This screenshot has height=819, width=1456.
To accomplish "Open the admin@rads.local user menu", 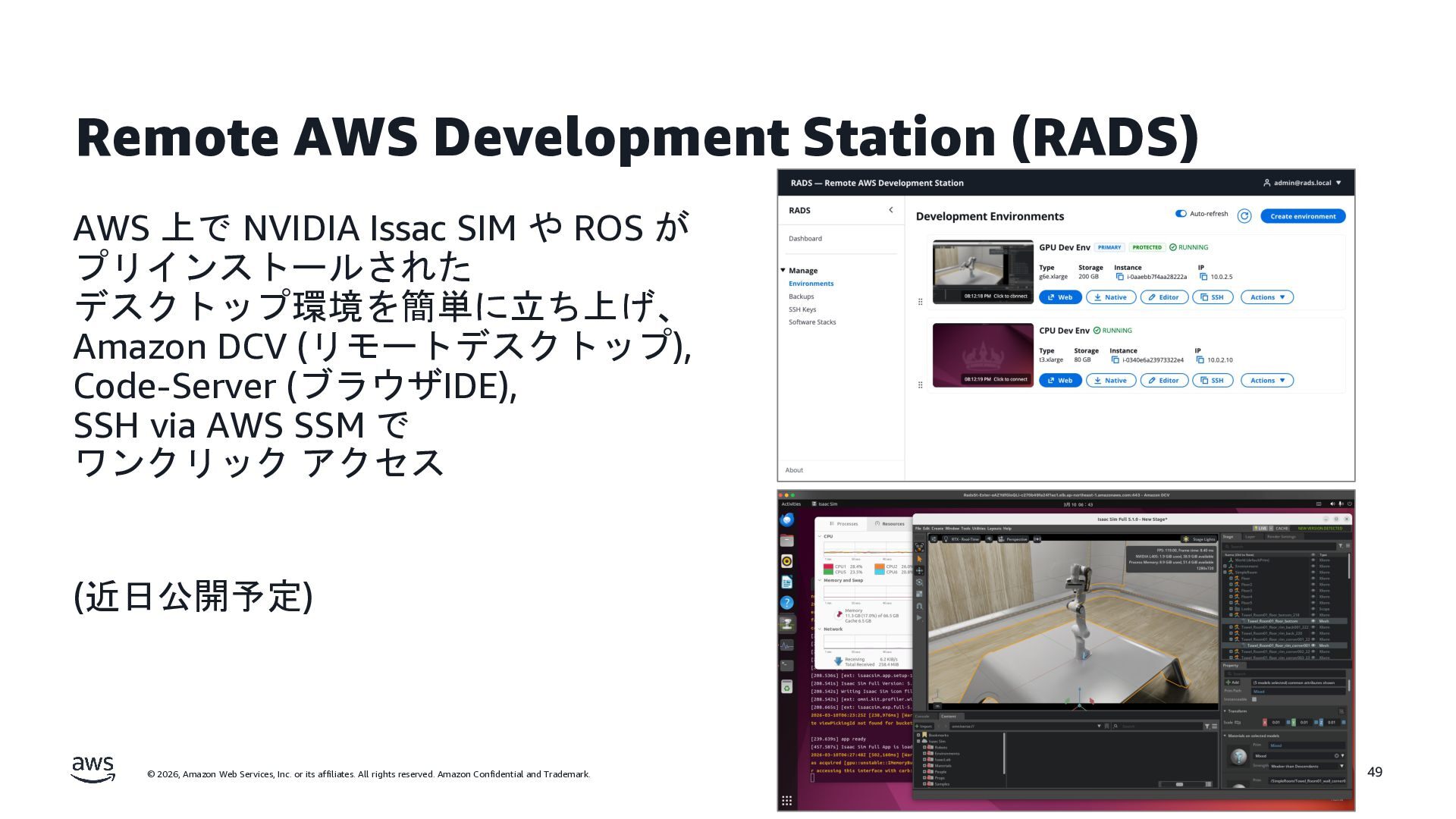I will 1302,183.
